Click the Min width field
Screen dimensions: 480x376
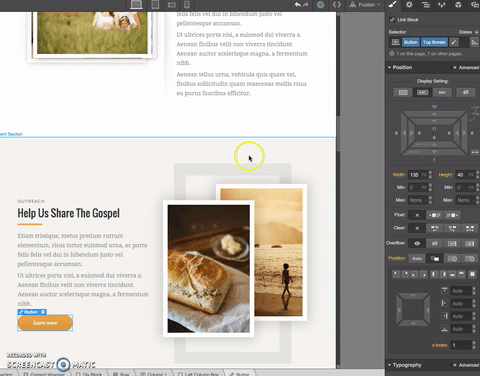pos(418,187)
